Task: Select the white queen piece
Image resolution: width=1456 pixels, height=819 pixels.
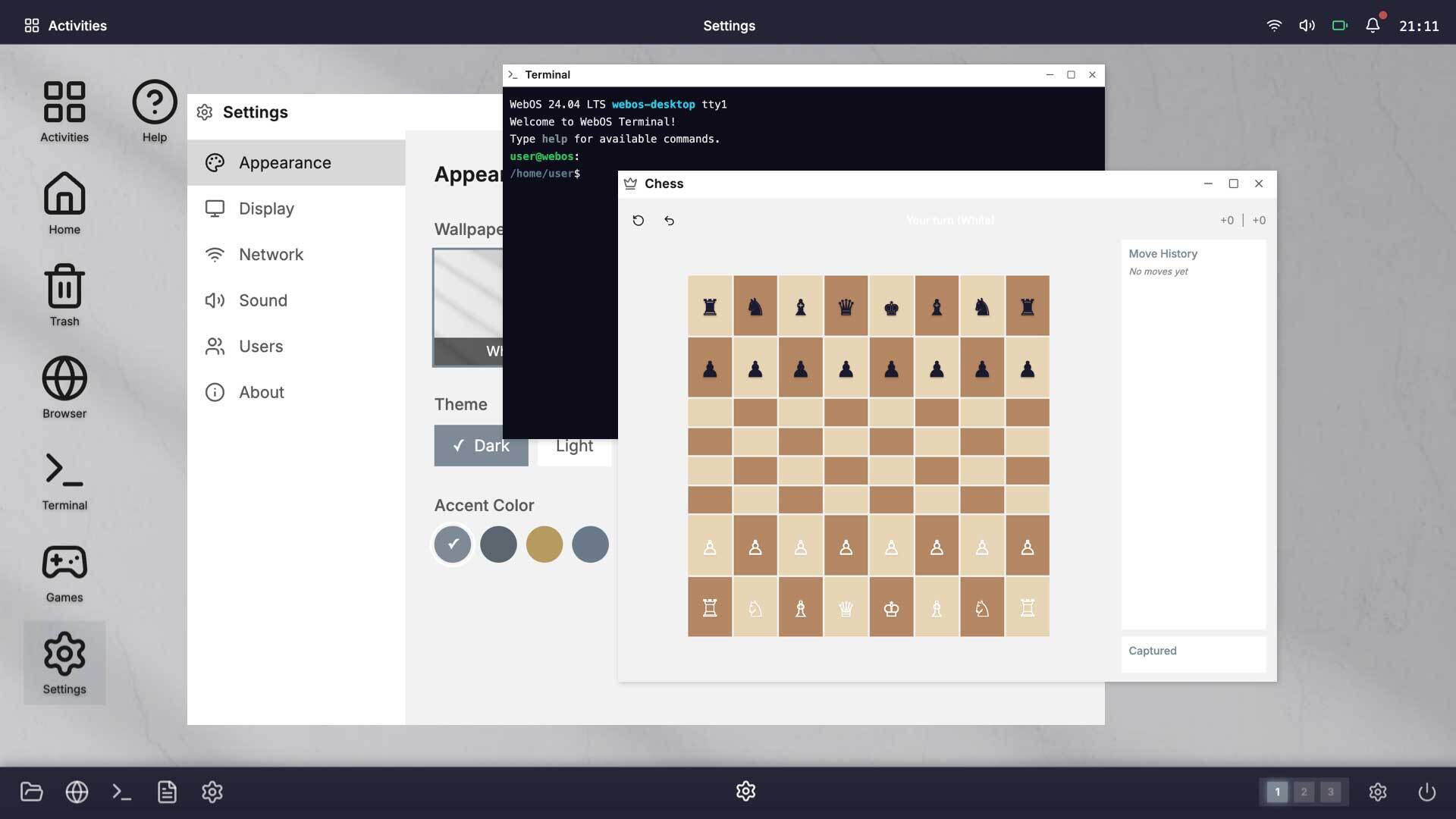Action: point(846,607)
